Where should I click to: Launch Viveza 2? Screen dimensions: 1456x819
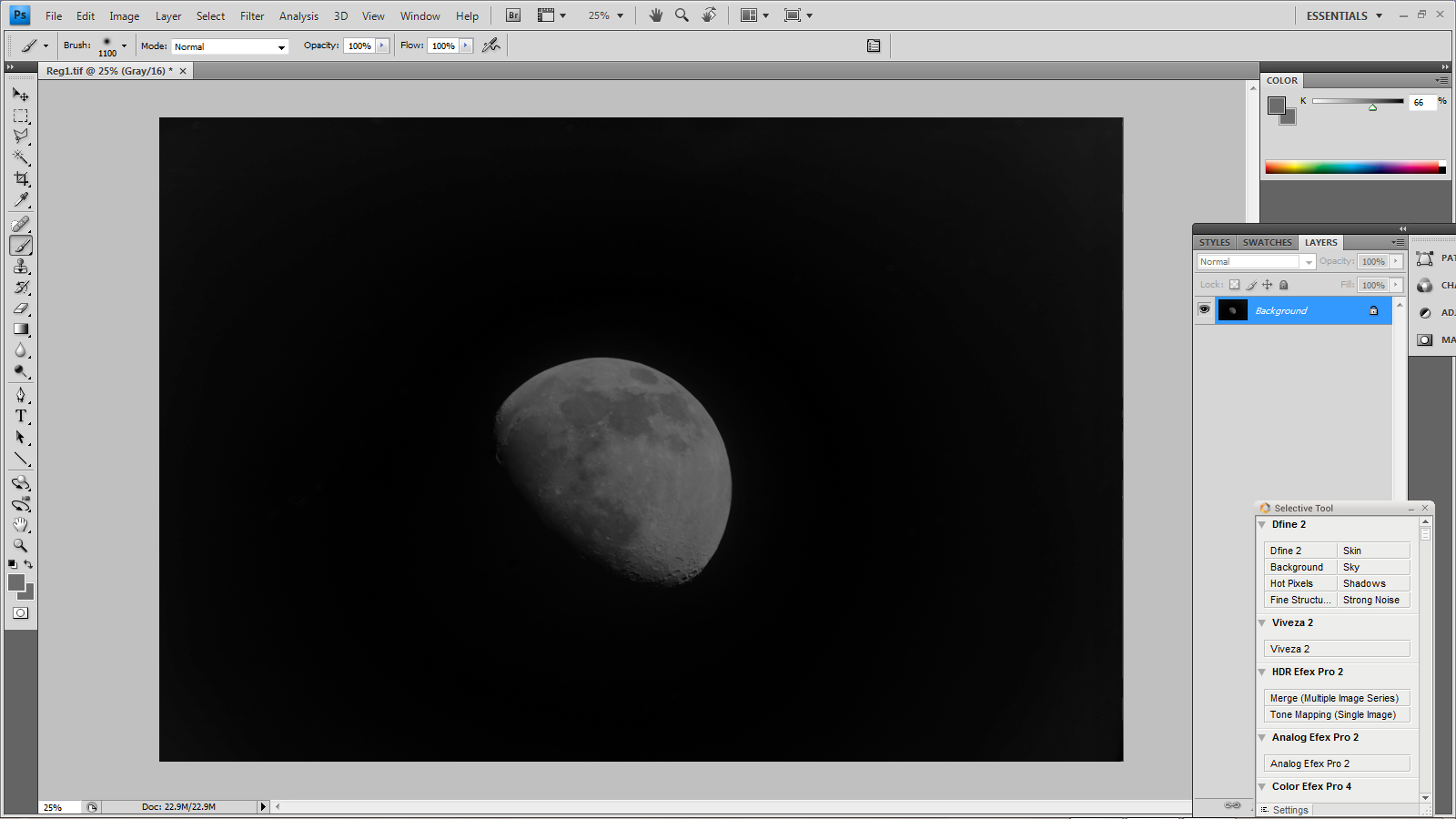(x=1335, y=648)
